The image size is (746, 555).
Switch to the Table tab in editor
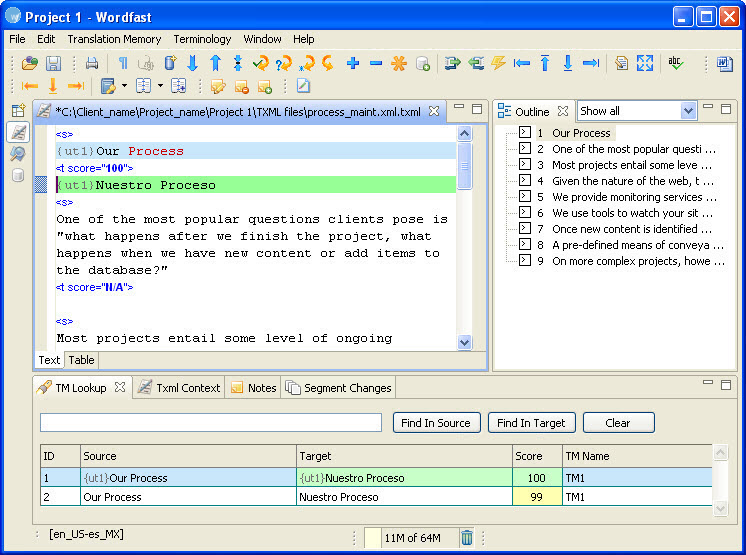point(81,360)
